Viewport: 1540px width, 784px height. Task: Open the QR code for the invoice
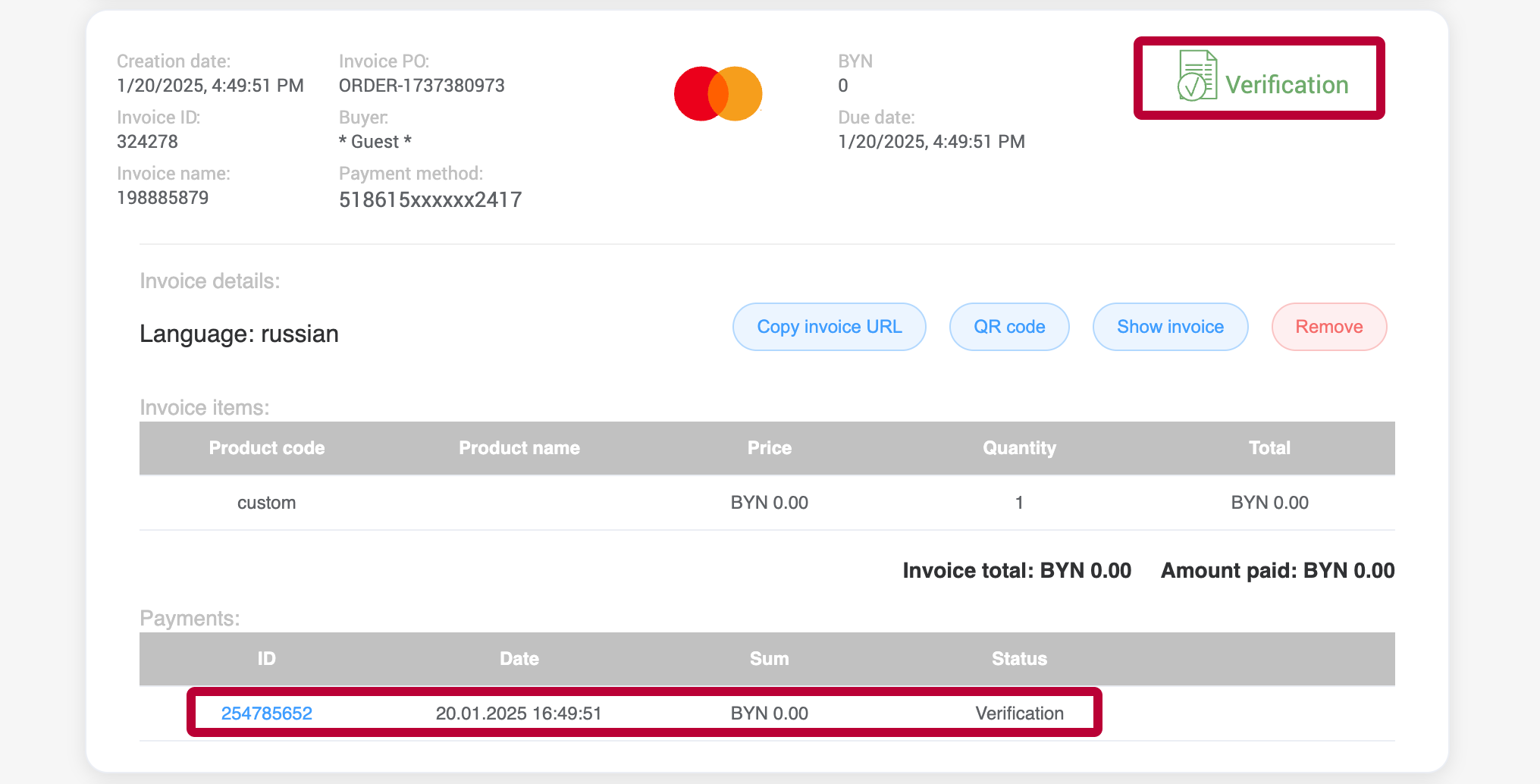coord(1009,326)
